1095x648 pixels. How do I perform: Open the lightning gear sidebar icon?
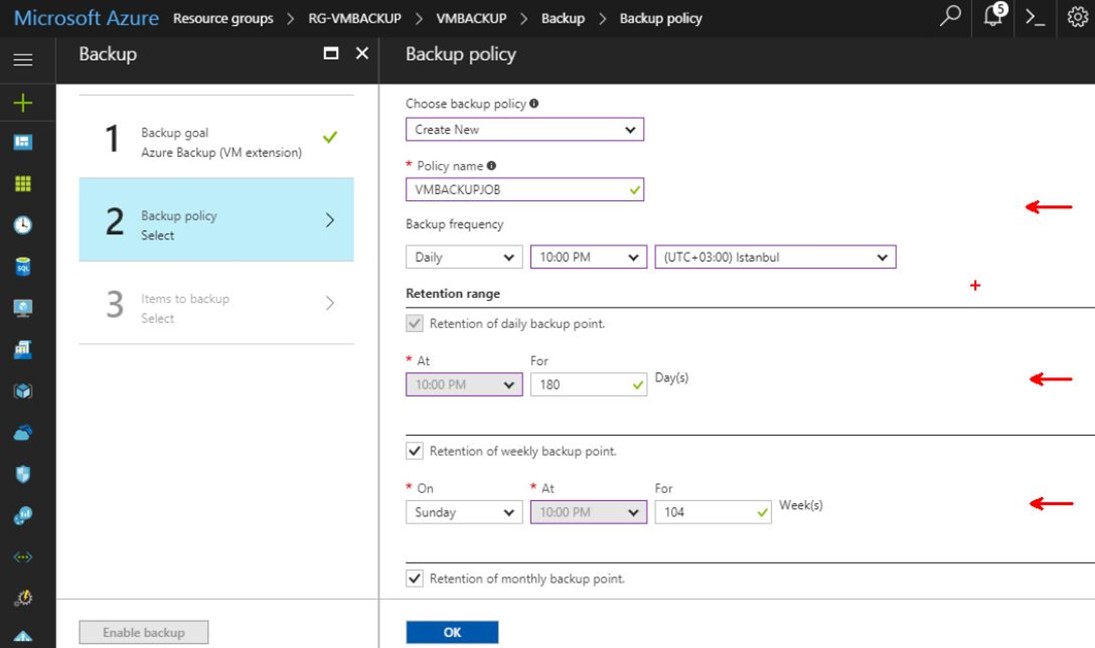[x=23, y=598]
